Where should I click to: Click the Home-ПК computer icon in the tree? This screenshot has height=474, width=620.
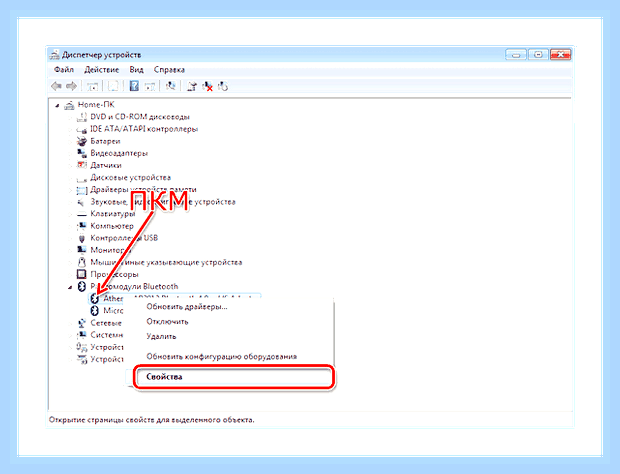point(69,105)
